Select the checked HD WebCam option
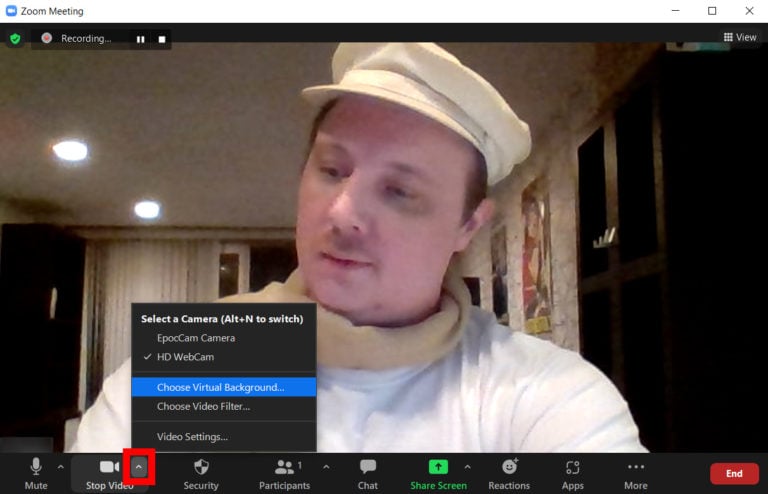 click(x=185, y=357)
